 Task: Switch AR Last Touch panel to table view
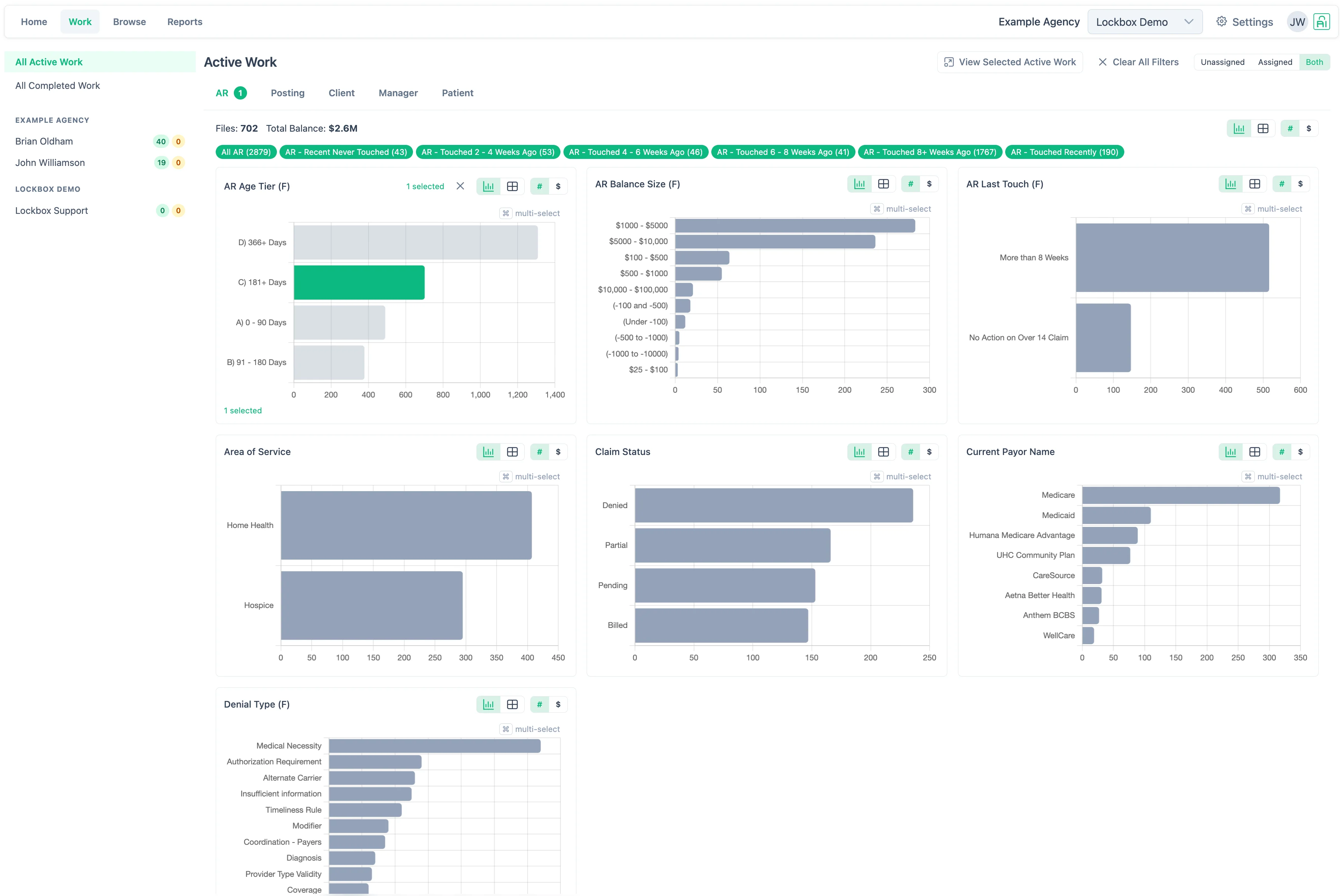click(1255, 184)
